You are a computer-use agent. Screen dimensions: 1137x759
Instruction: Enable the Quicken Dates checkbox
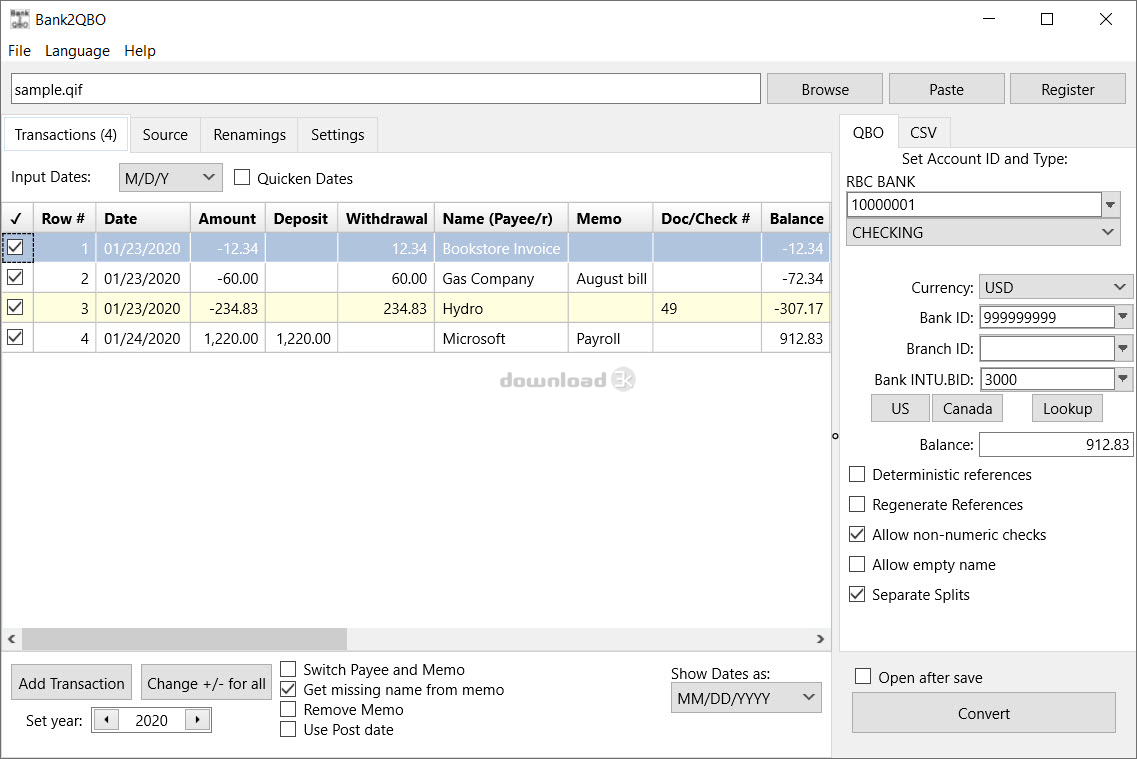click(241, 178)
